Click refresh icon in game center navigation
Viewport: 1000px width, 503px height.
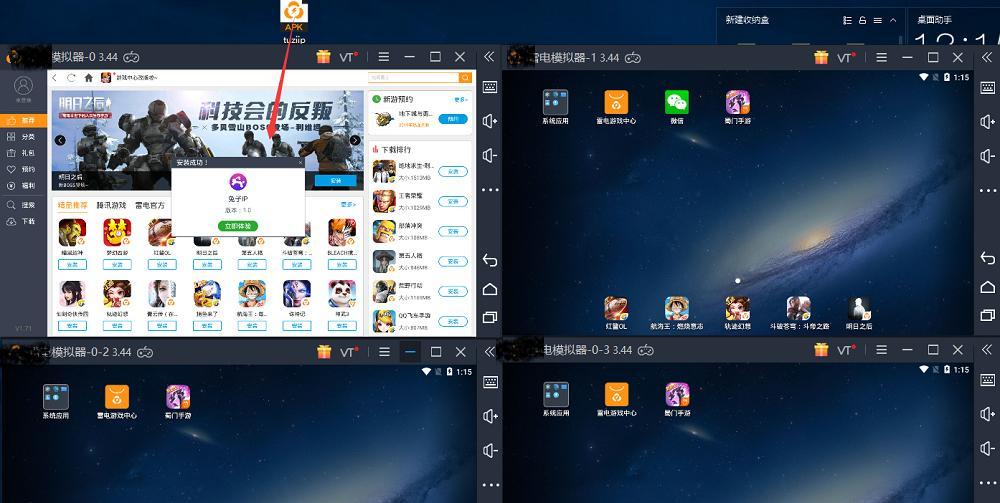tap(71, 78)
